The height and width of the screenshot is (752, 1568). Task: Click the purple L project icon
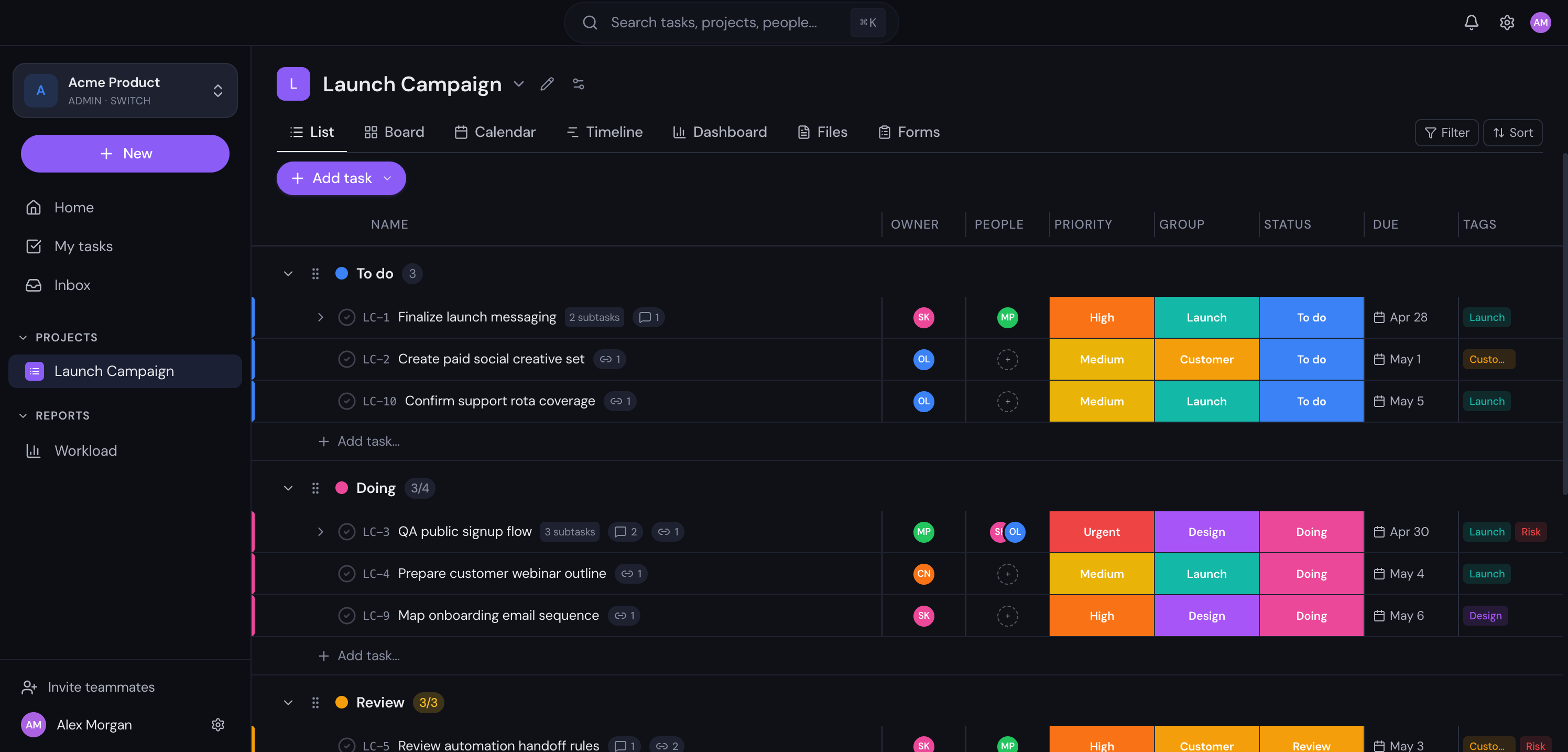(x=293, y=83)
